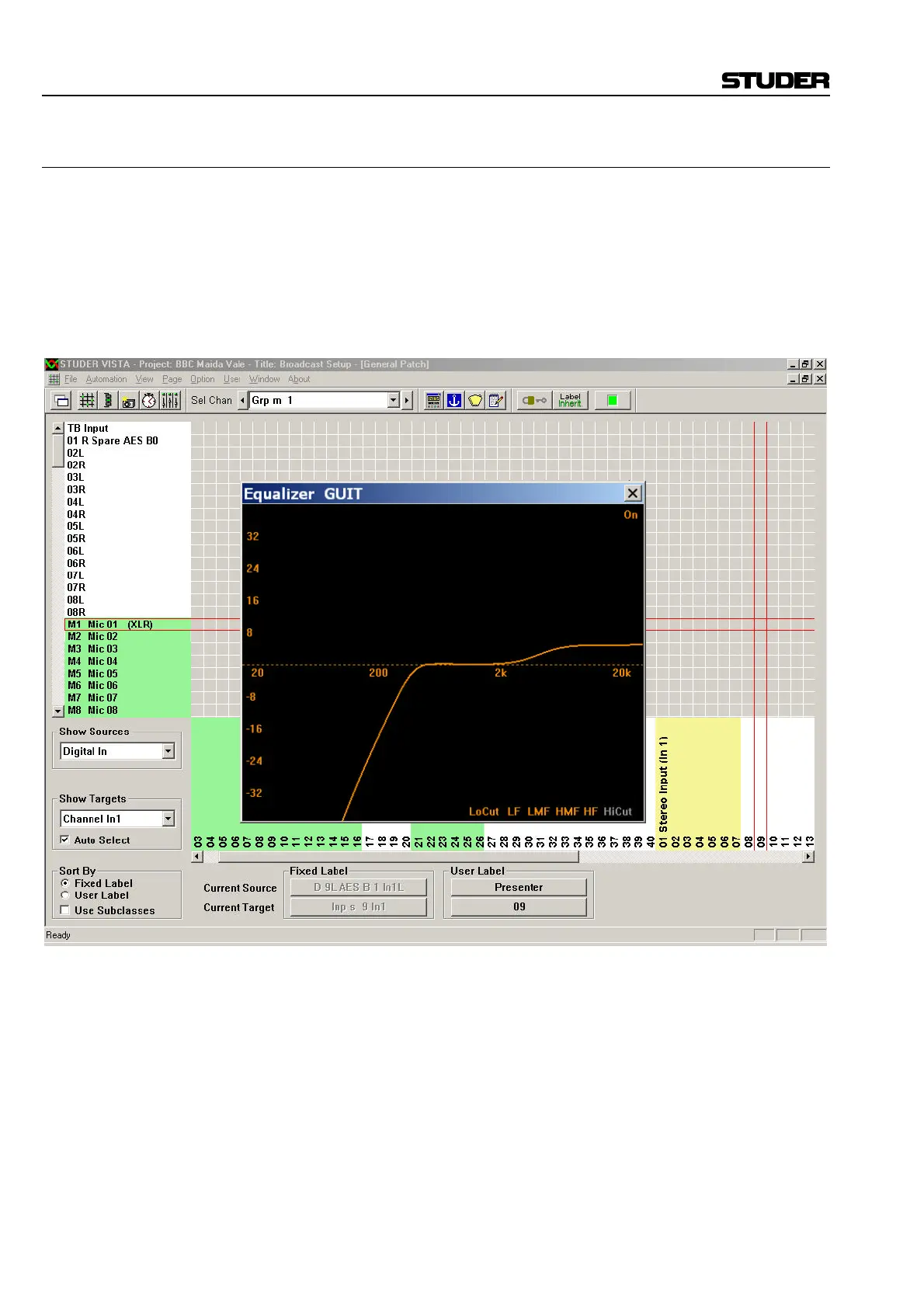This screenshot has height=1308, width=924.
Task: Select the 08R source row
Action: click(x=128, y=612)
